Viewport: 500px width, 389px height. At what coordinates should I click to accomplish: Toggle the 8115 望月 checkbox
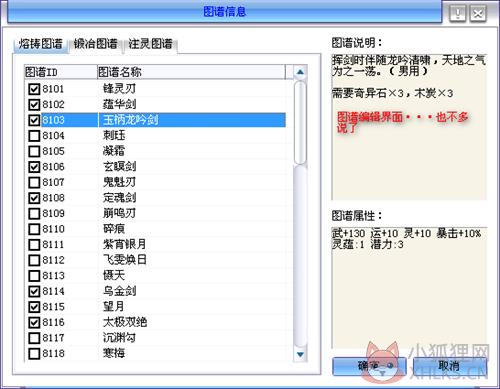pyautogui.click(x=34, y=307)
